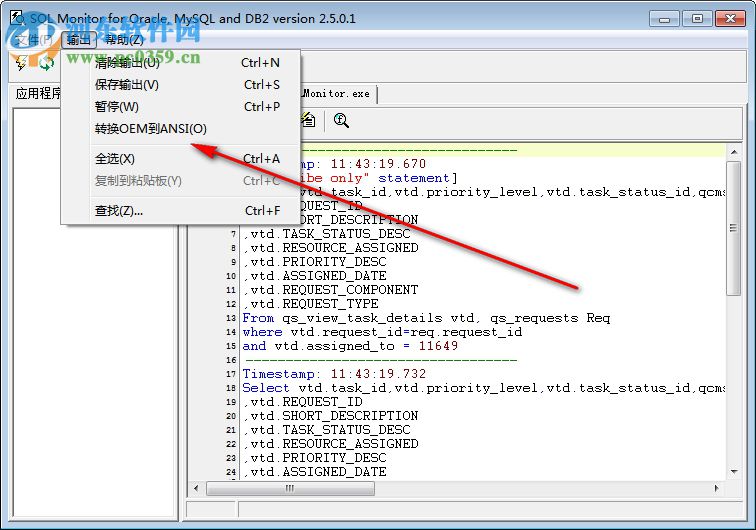Viewport: 756px width, 530px height.
Task: Click line 23 ',vtd.PRIORITY_DESC'
Action: (x=314, y=458)
